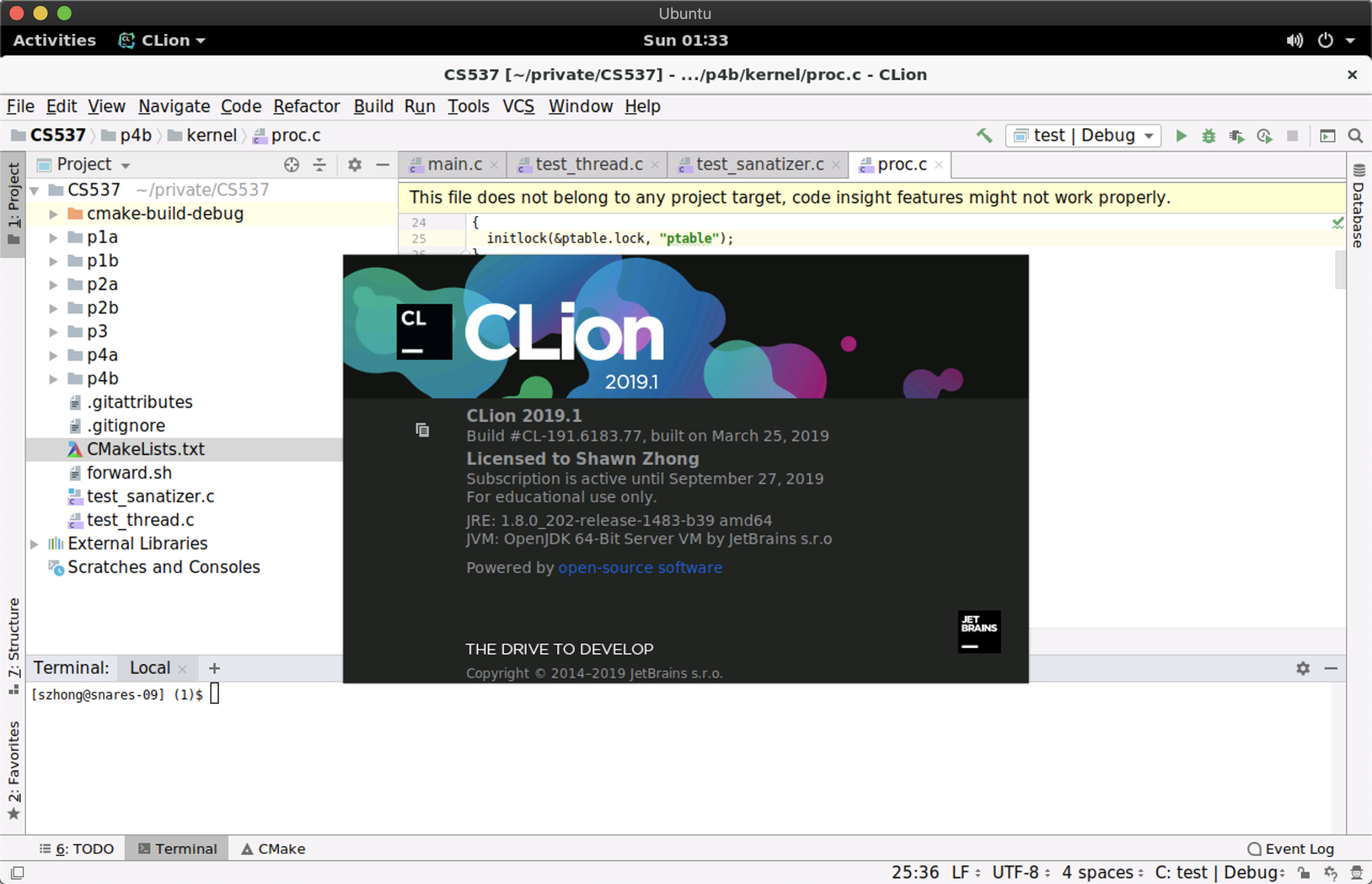Start debugging with the bug icon
The image size is (1372, 884).
(x=1208, y=136)
